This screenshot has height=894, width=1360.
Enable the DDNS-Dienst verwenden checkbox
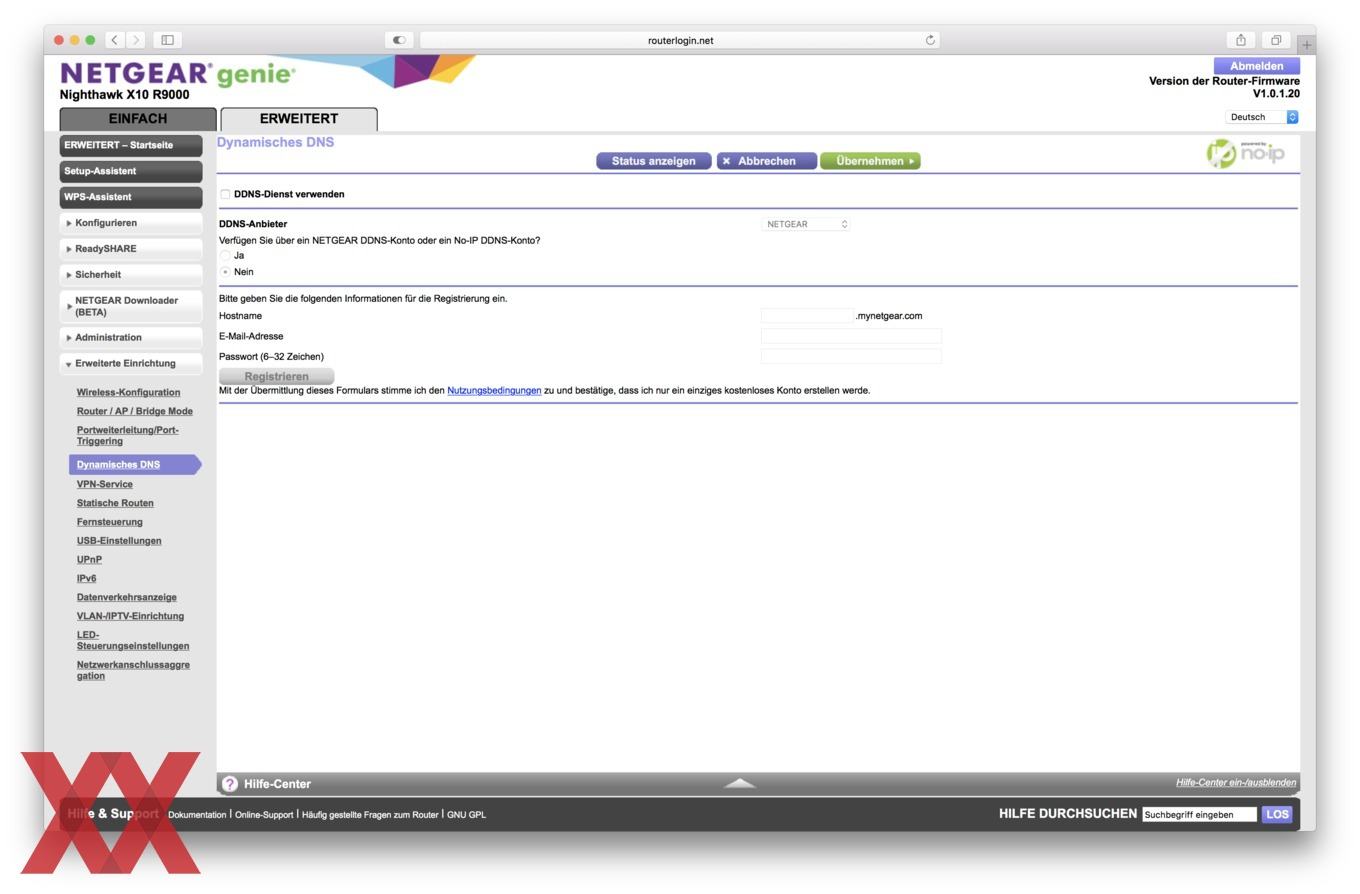tap(225, 194)
